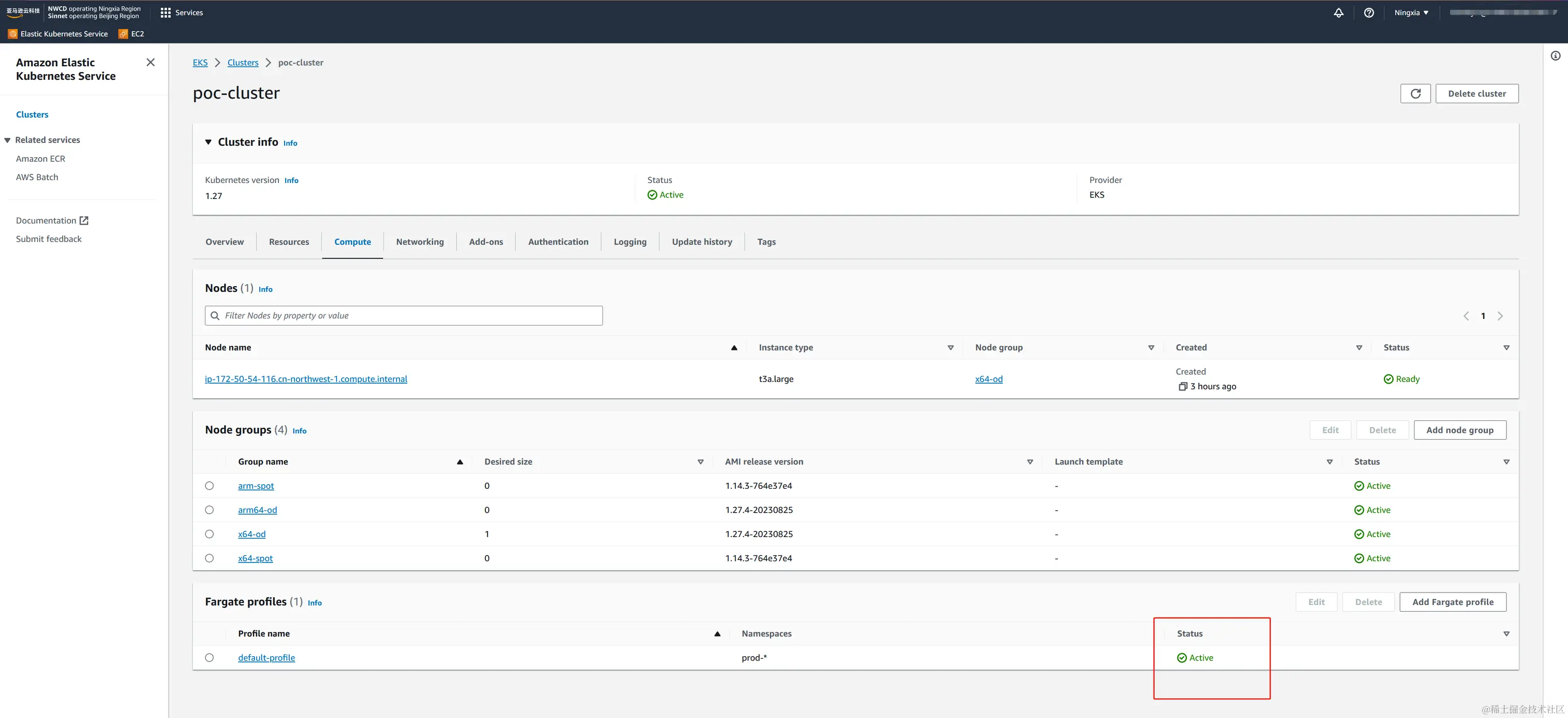Open notifications bell
This screenshot has height=718, width=1568.
click(1338, 12)
